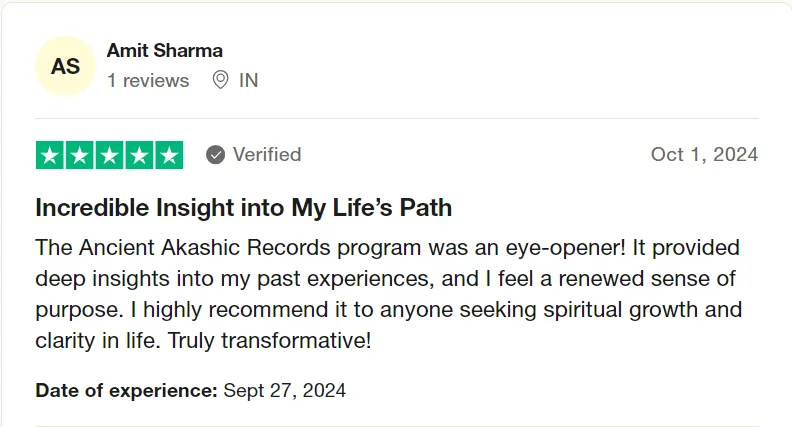The image size is (792, 427).
Task: Click the fourth green rating star
Action: [139, 155]
